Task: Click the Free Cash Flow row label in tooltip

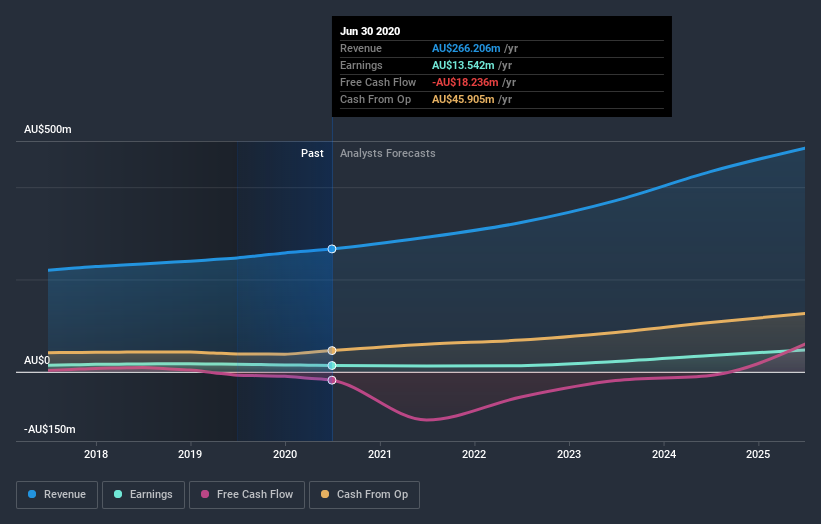Action: [378, 82]
